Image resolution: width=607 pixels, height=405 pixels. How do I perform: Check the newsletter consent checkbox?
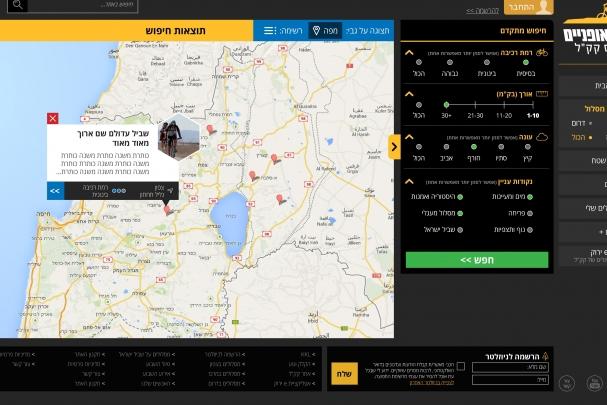click(461, 366)
